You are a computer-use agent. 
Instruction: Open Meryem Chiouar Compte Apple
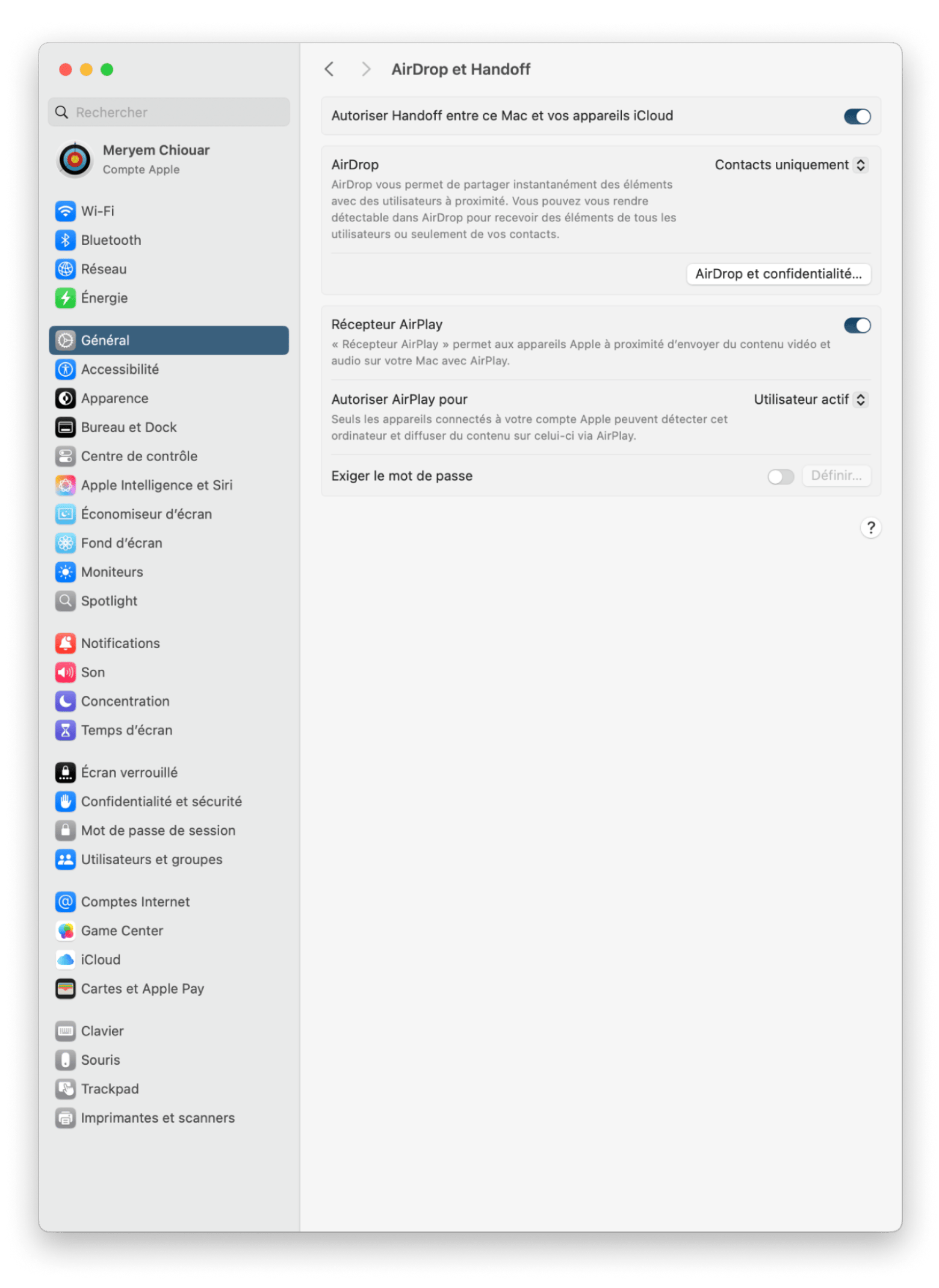(x=168, y=159)
